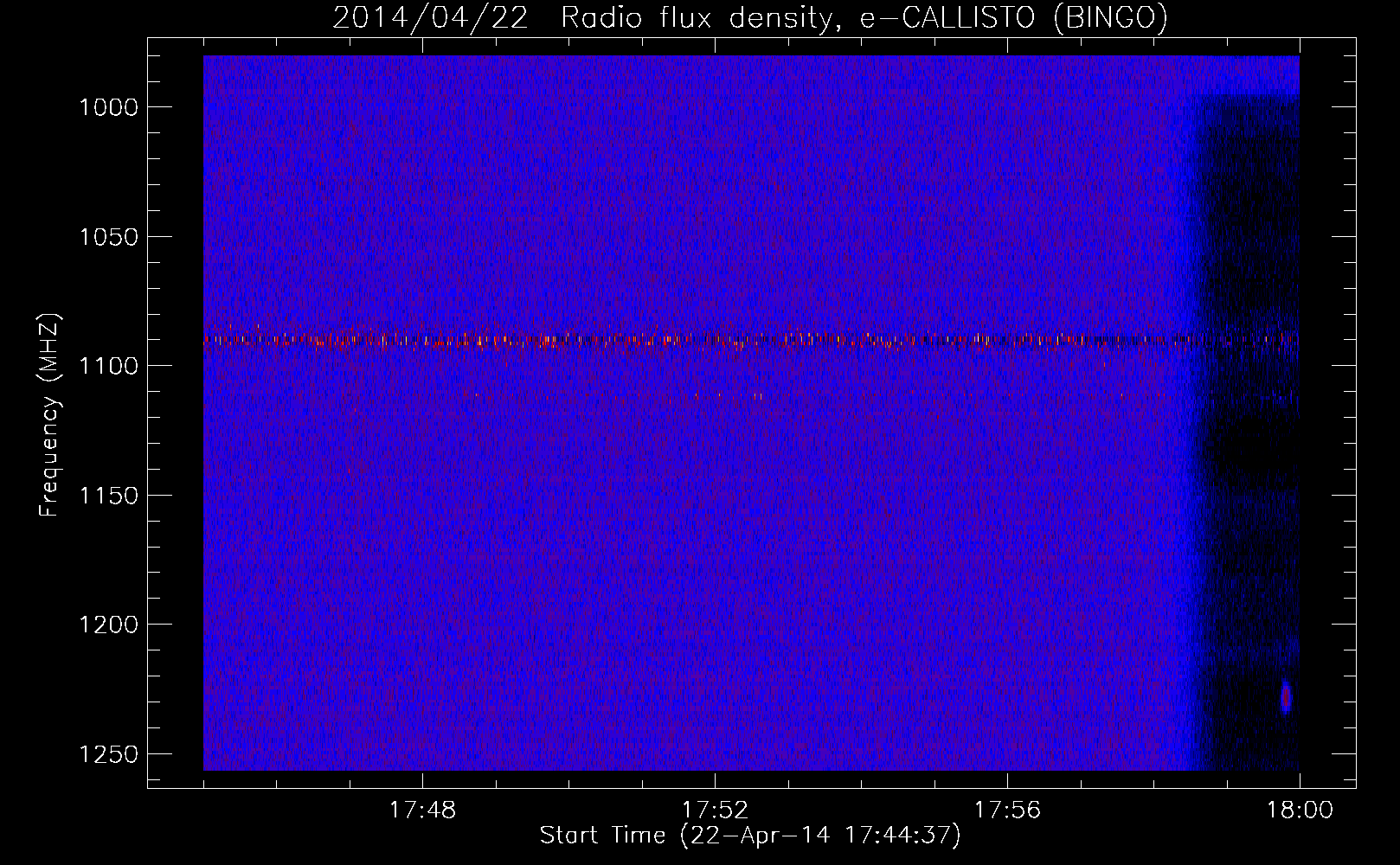Click the 1000 frequency tick label
1400x865 pixels.
(108, 107)
